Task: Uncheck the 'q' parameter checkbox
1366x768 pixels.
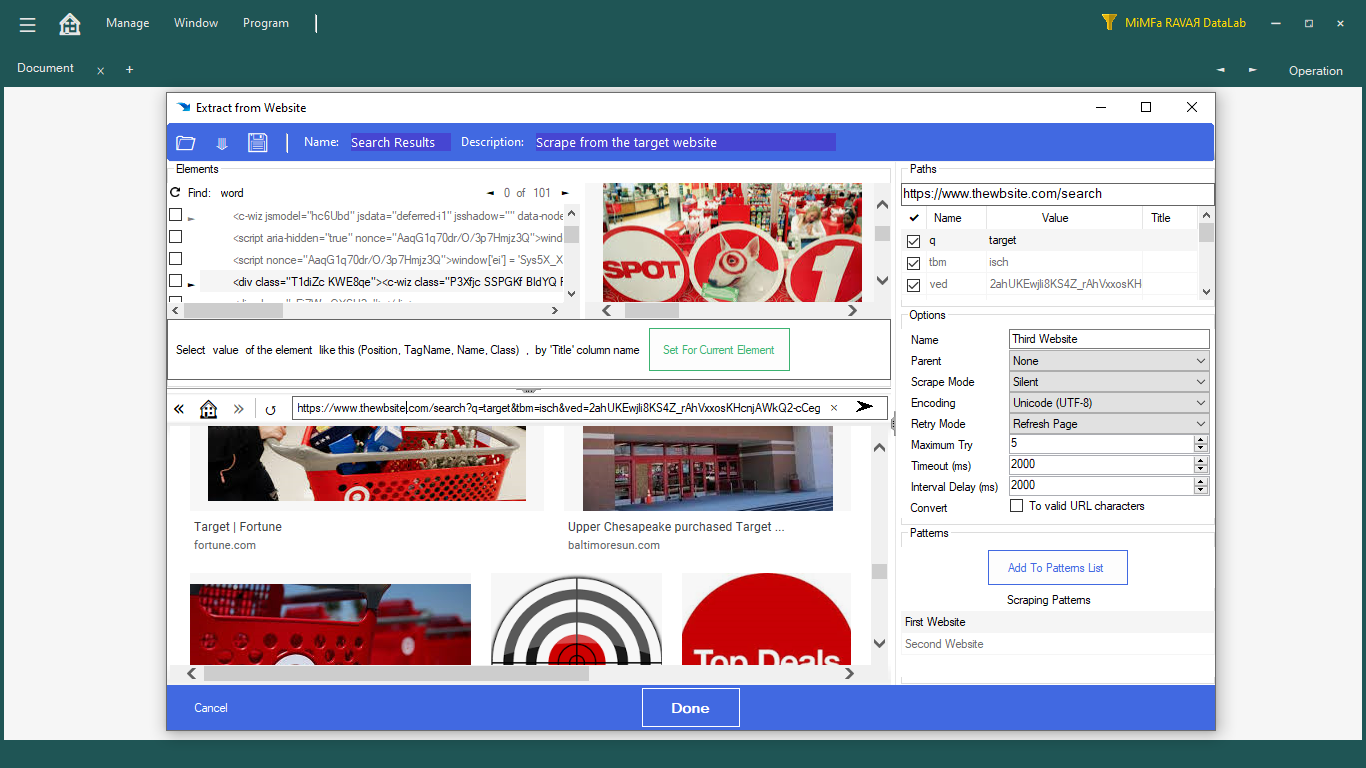Action: point(913,241)
